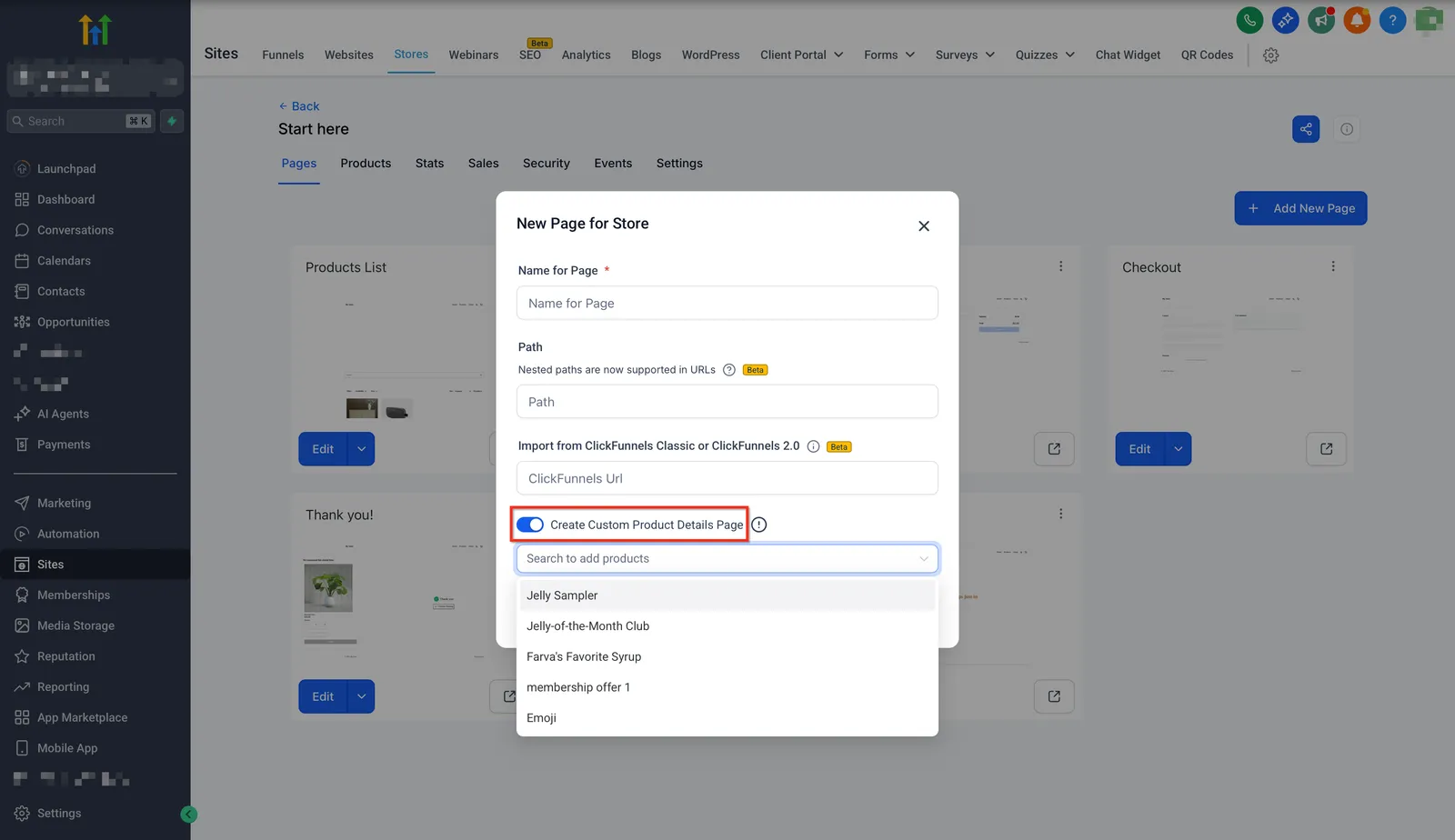Click the blue share icon button
Screen dimensions: 1455x840
(1306, 129)
